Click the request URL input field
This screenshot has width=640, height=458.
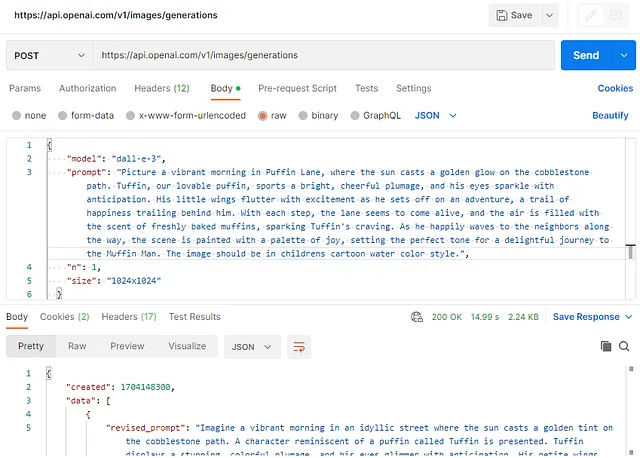tap(324, 55)
